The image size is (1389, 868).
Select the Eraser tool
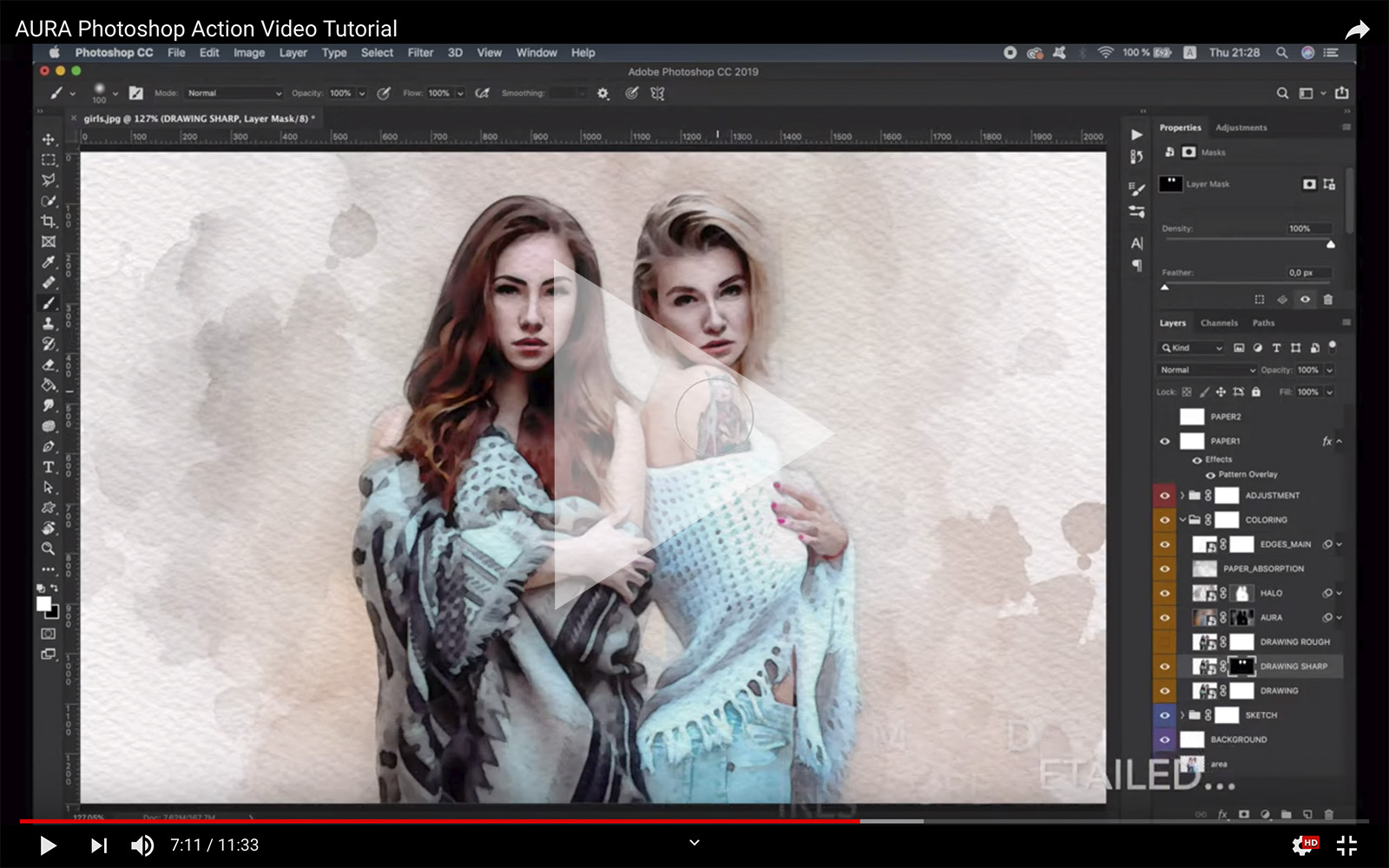tap(49, 365)
